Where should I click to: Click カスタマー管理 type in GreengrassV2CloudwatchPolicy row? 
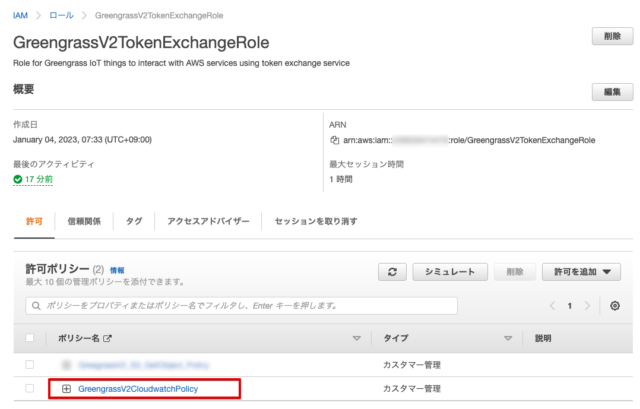(x=411, y=389)
